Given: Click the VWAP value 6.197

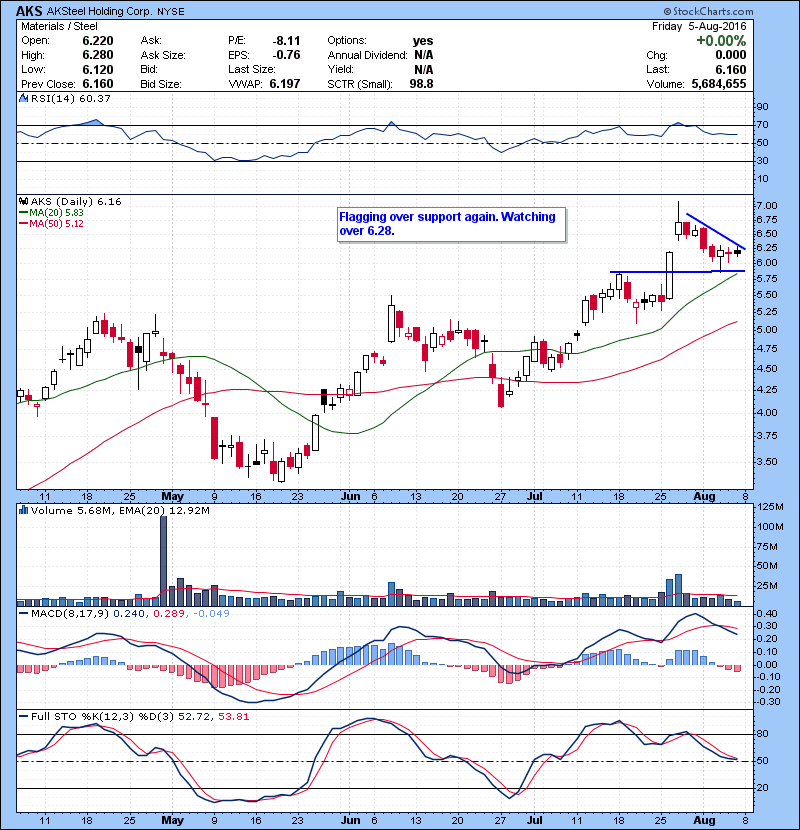Looking at the screenshot, I should tap(285, 84).
